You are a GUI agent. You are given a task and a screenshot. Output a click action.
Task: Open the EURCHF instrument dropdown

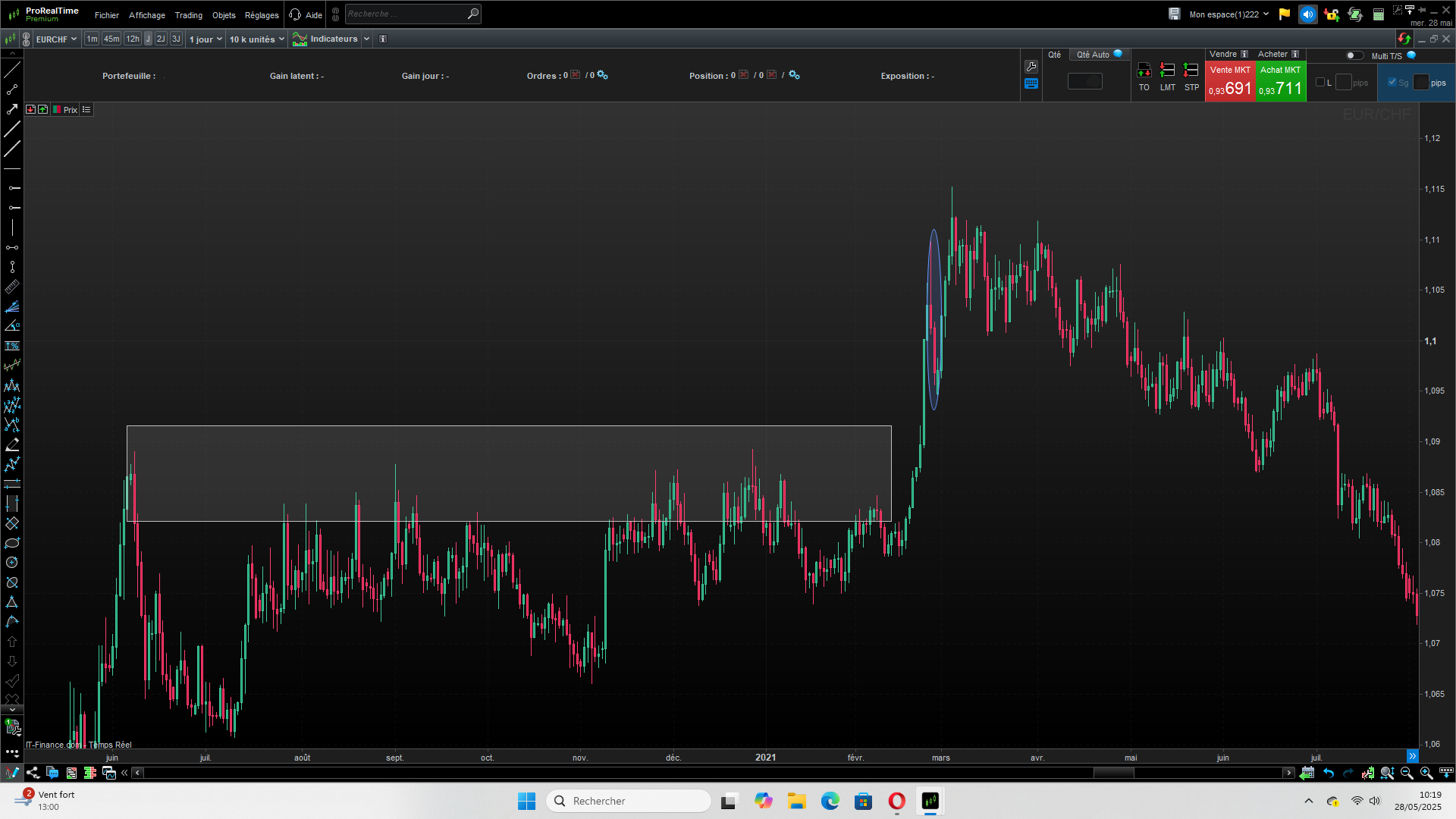click(57, 39)
